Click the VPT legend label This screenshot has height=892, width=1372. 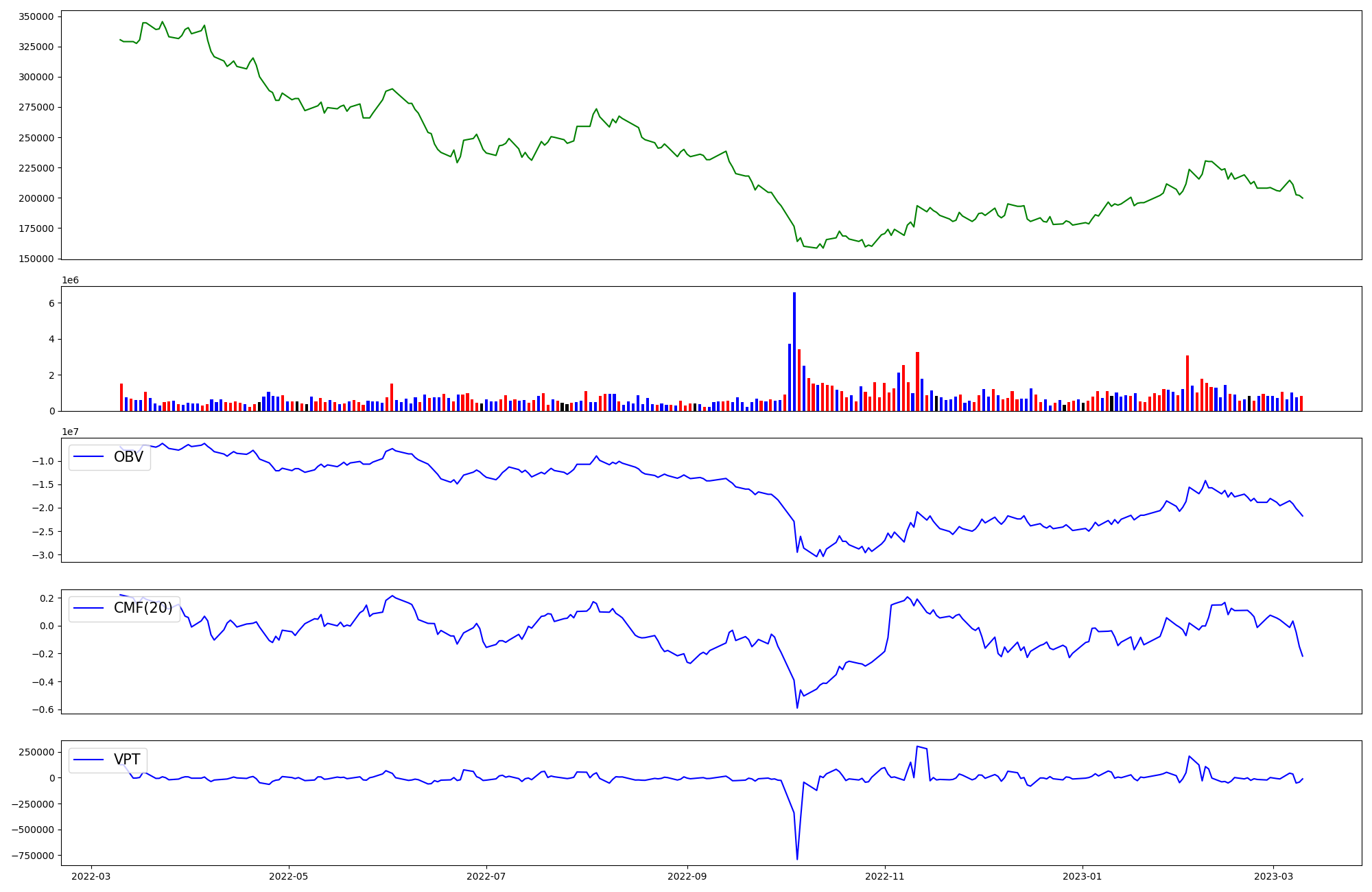pos(127,760)
